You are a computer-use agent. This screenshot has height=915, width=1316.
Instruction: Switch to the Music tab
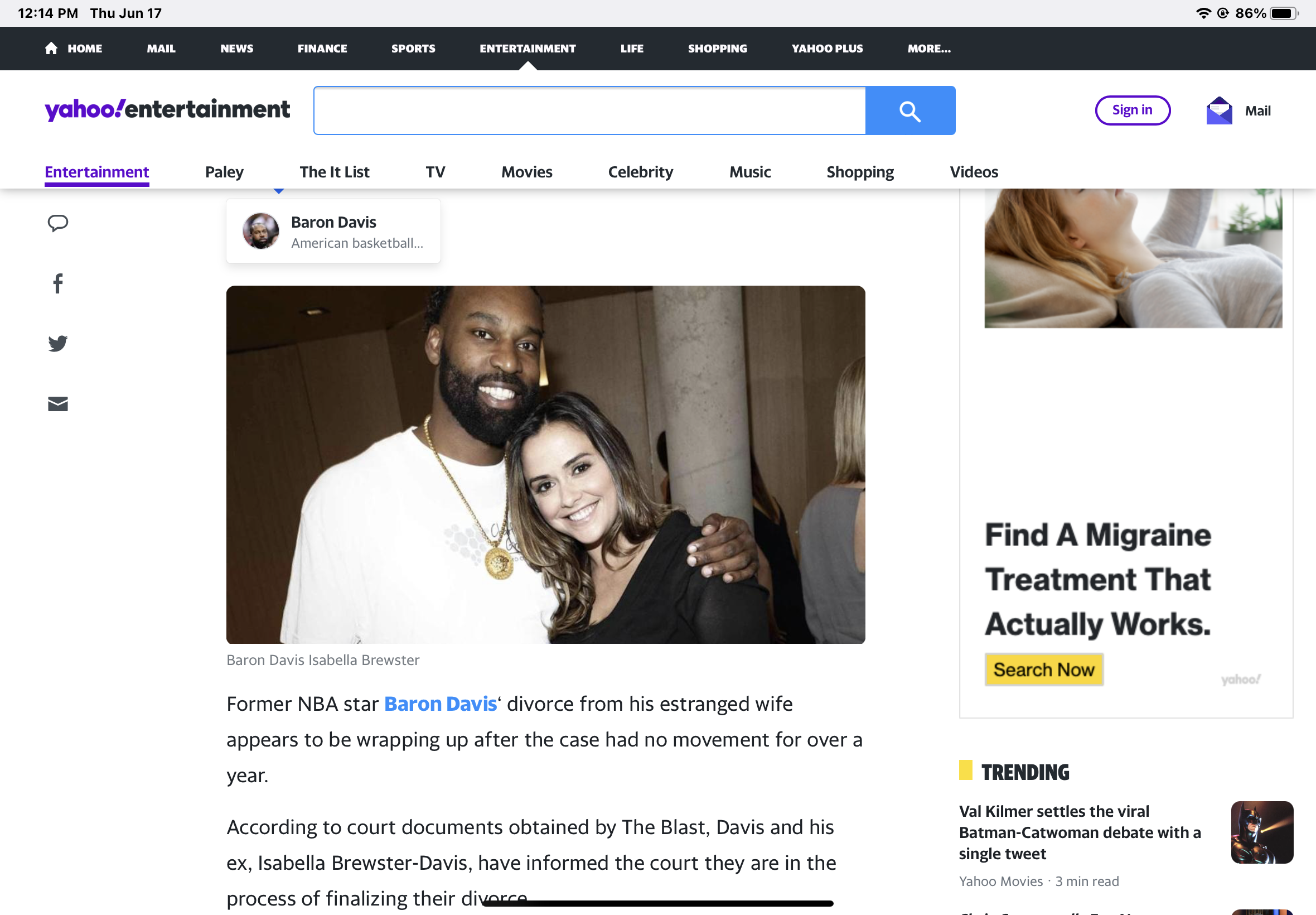pos(750,172)
